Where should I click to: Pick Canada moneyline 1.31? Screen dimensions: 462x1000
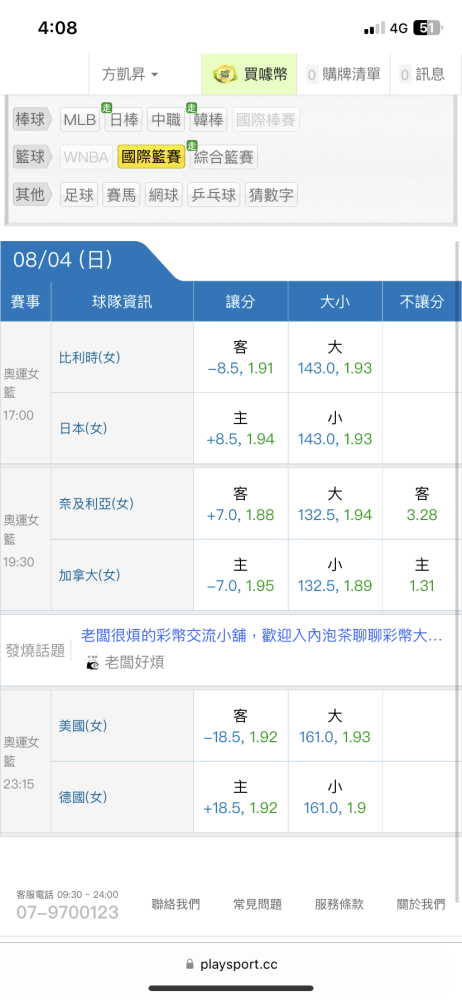[422, 575]
